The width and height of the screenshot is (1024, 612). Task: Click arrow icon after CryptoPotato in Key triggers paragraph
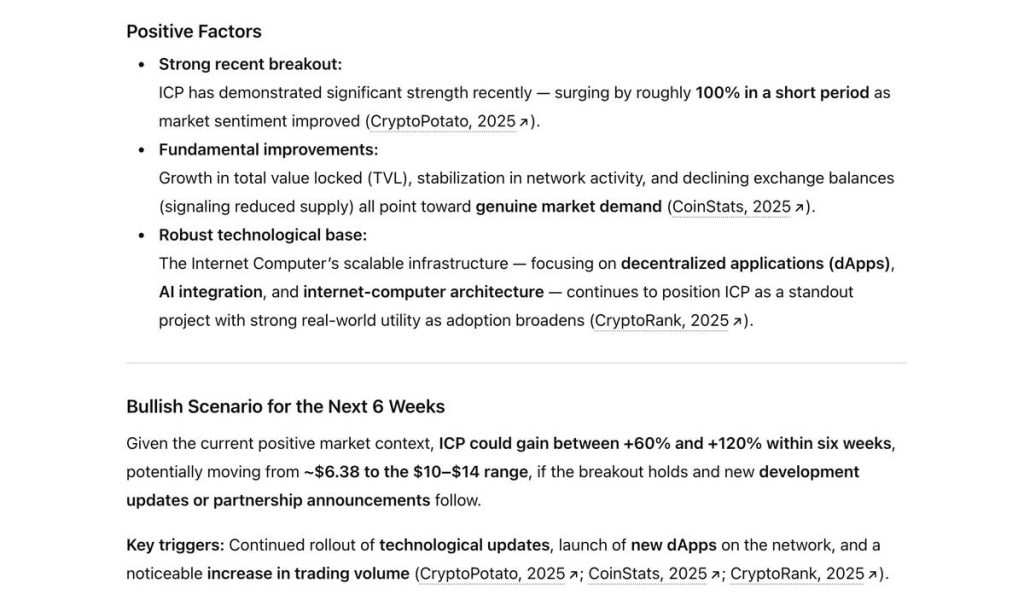(573, 574)
